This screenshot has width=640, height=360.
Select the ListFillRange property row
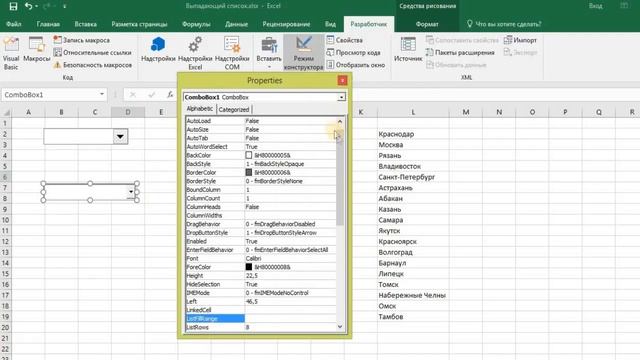click(x=261, y=318)
